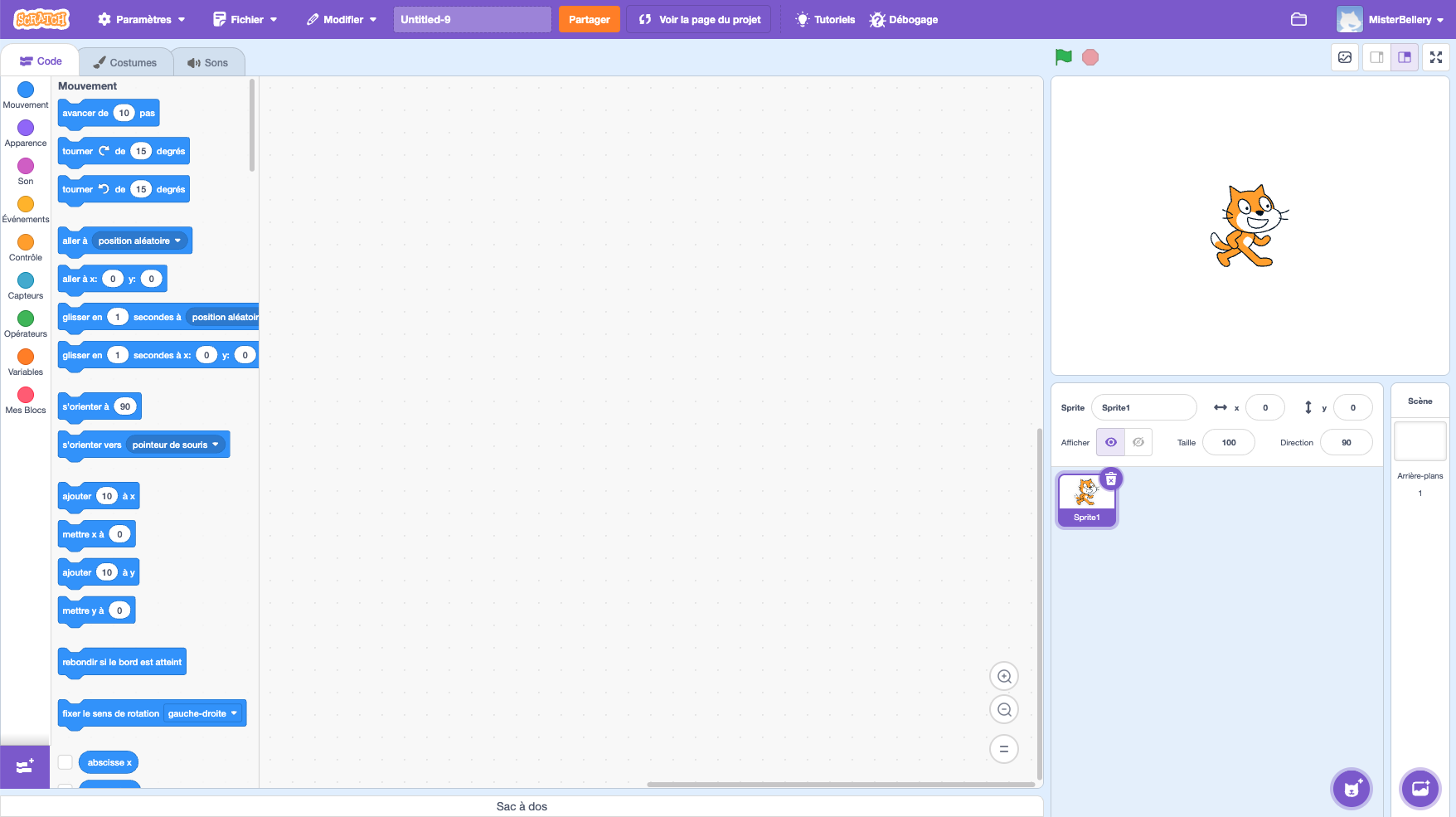Click the Sprite name field Sprite1
Screen dimensions: 1456x817
tap(1144, 407)
